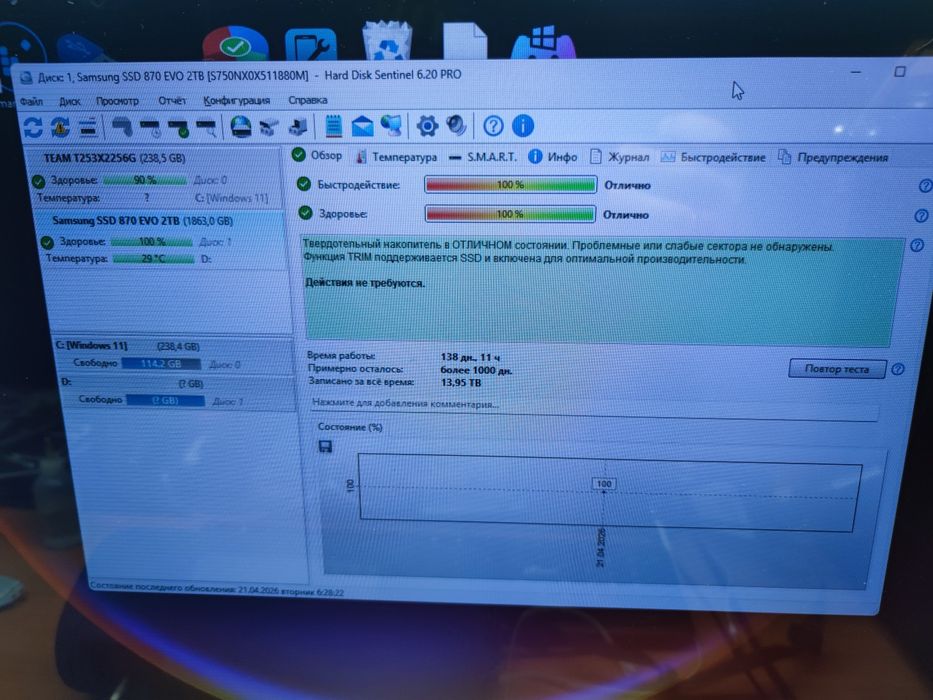Switch to the Обзор tab
This screenshot has width=933, height=700.
317,155
